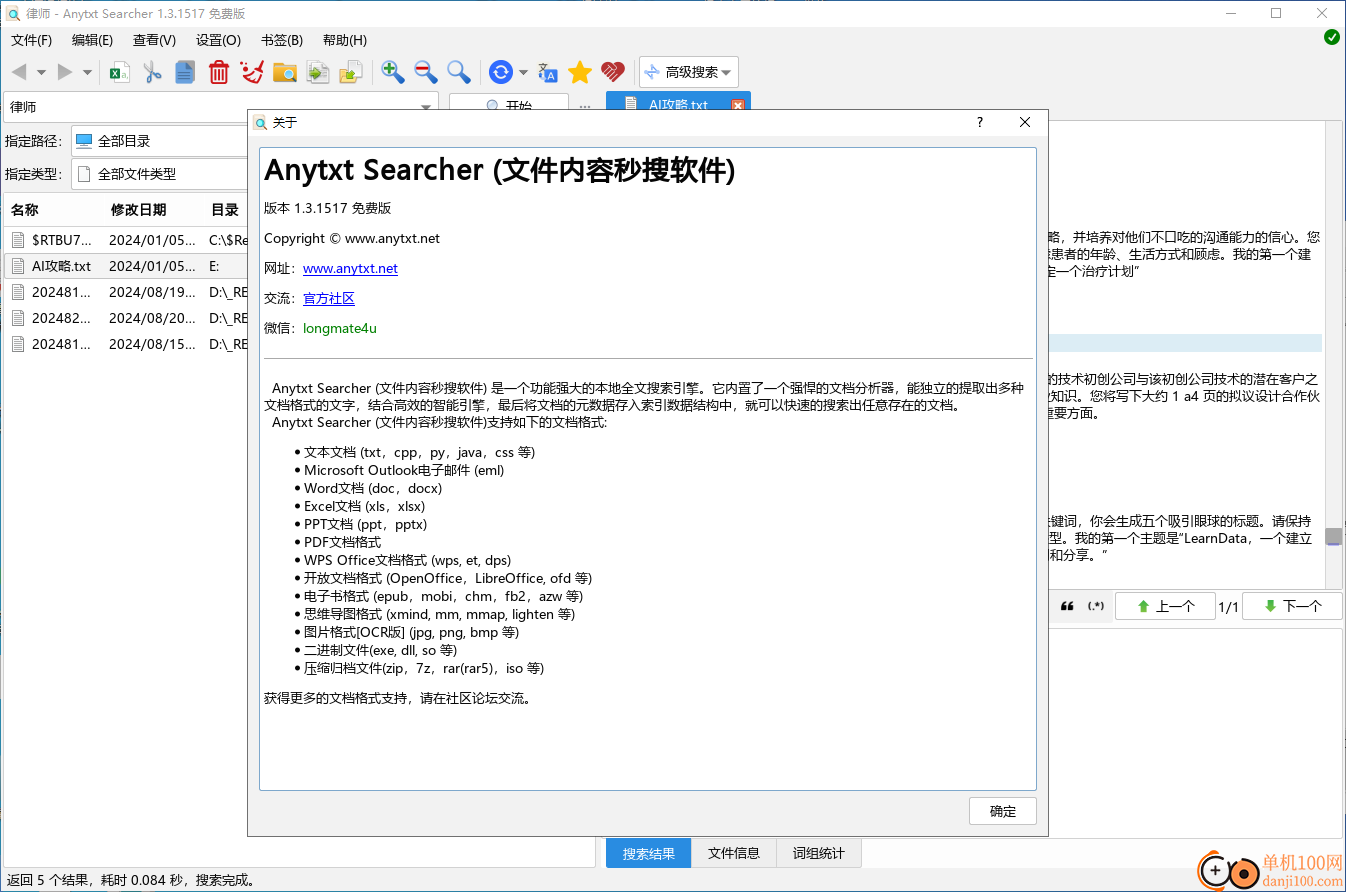This screenshot has width=1346, height=892.
Task: Sort results by 修改日期 column header
Action: click(154, 210)
